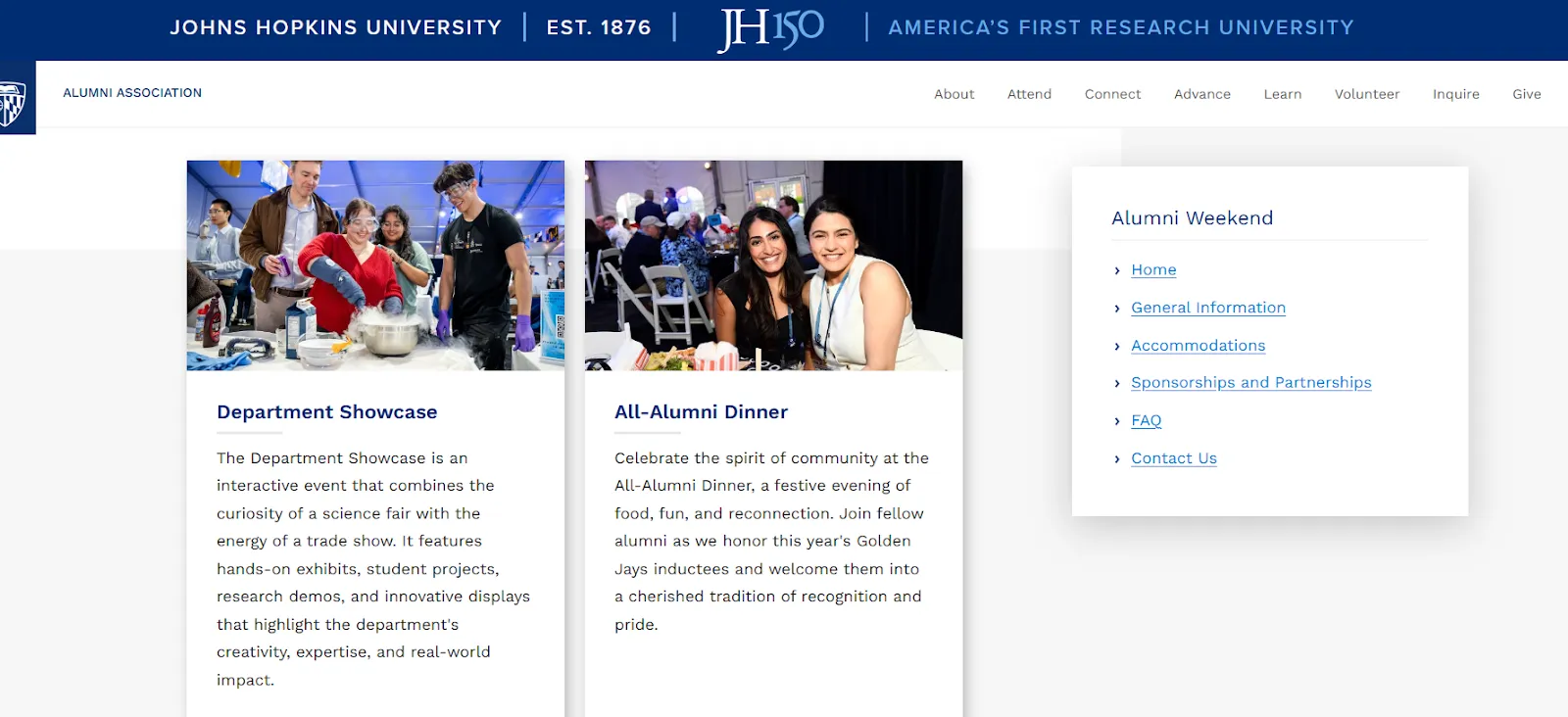Click the chevron beside Home
Image resolution: width=1568 pixels, height=717 pixels.
1117,271
